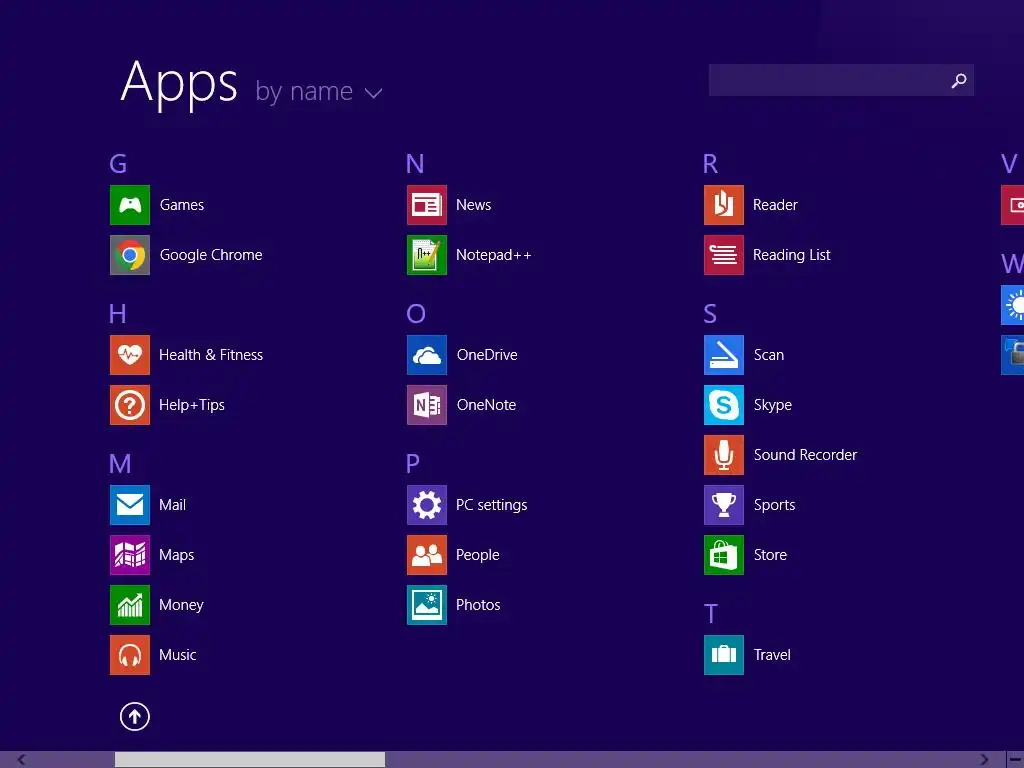The image size is (1024, 768).
Task: Click the S letter group header
Action: pyautogui.click(x=710, y=314)
